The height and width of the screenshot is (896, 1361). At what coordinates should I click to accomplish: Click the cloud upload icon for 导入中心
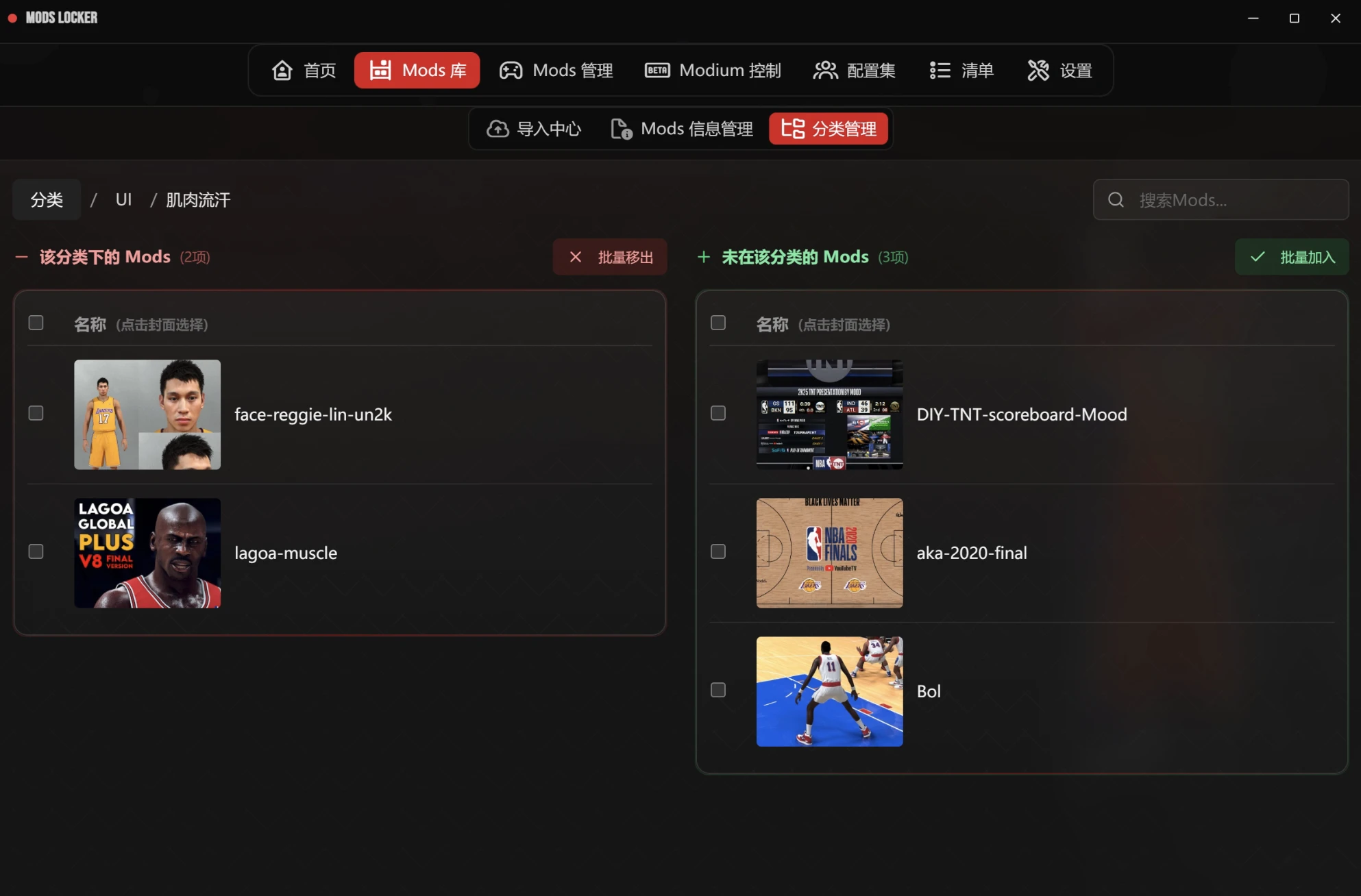pos(498,129)
